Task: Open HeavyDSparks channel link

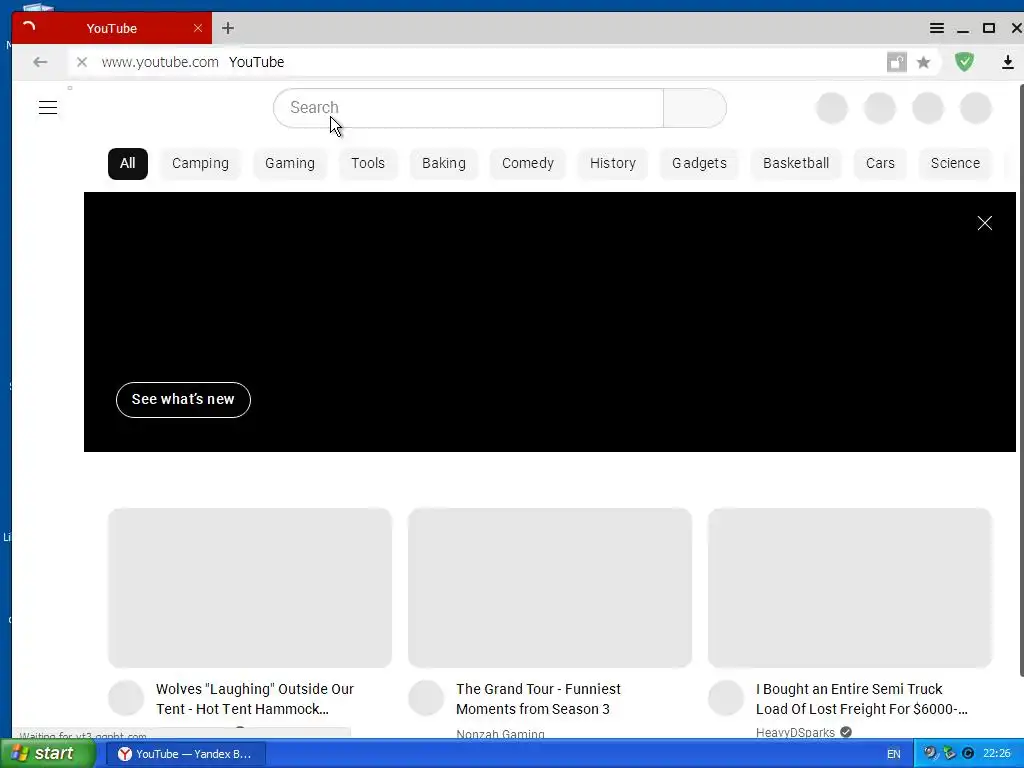Action: tap(795, 733)
